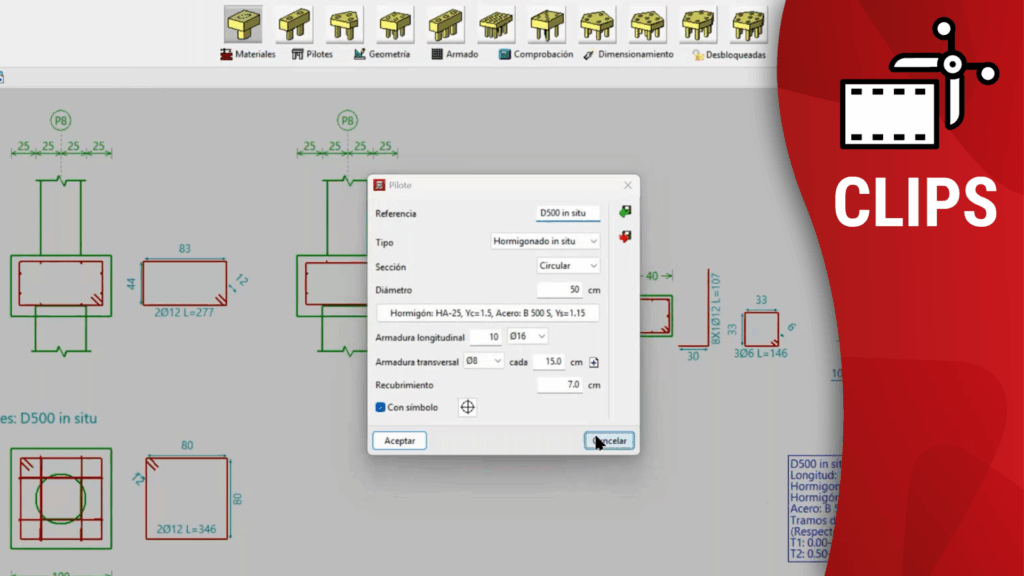Open the Dimensionamiento menu

click(628, 55)
